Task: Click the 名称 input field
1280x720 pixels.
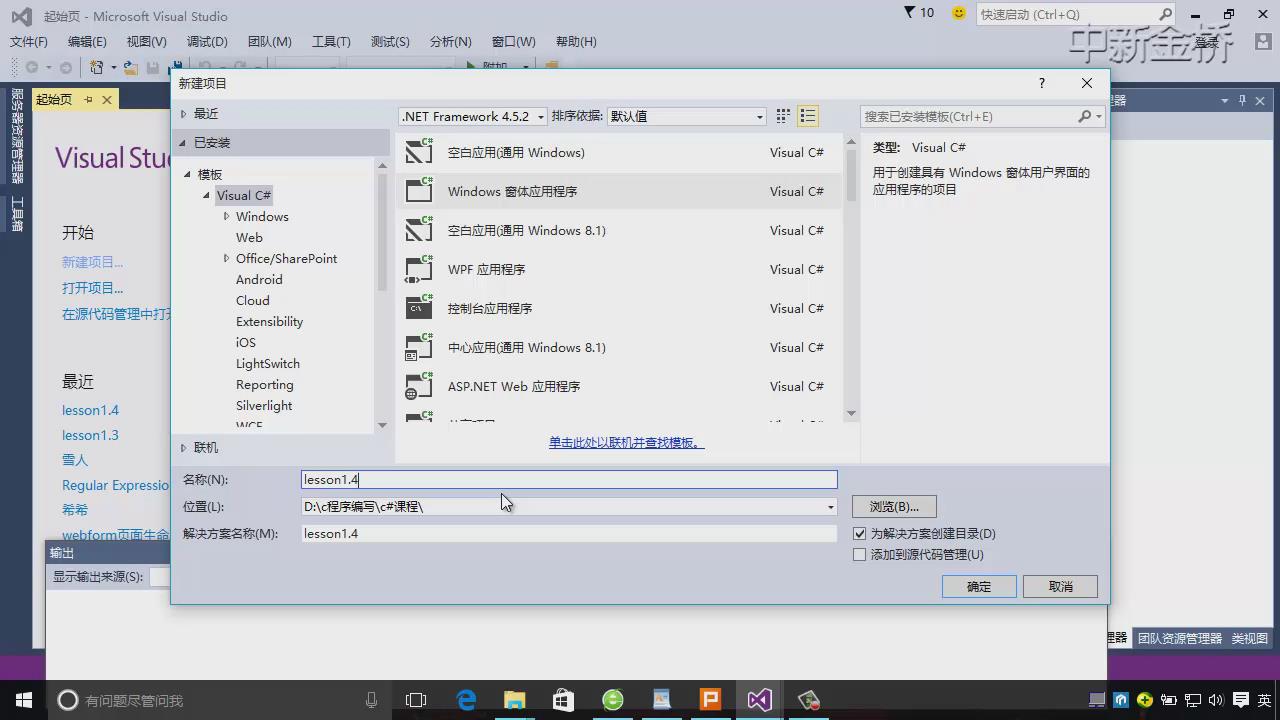Action: 569,480
